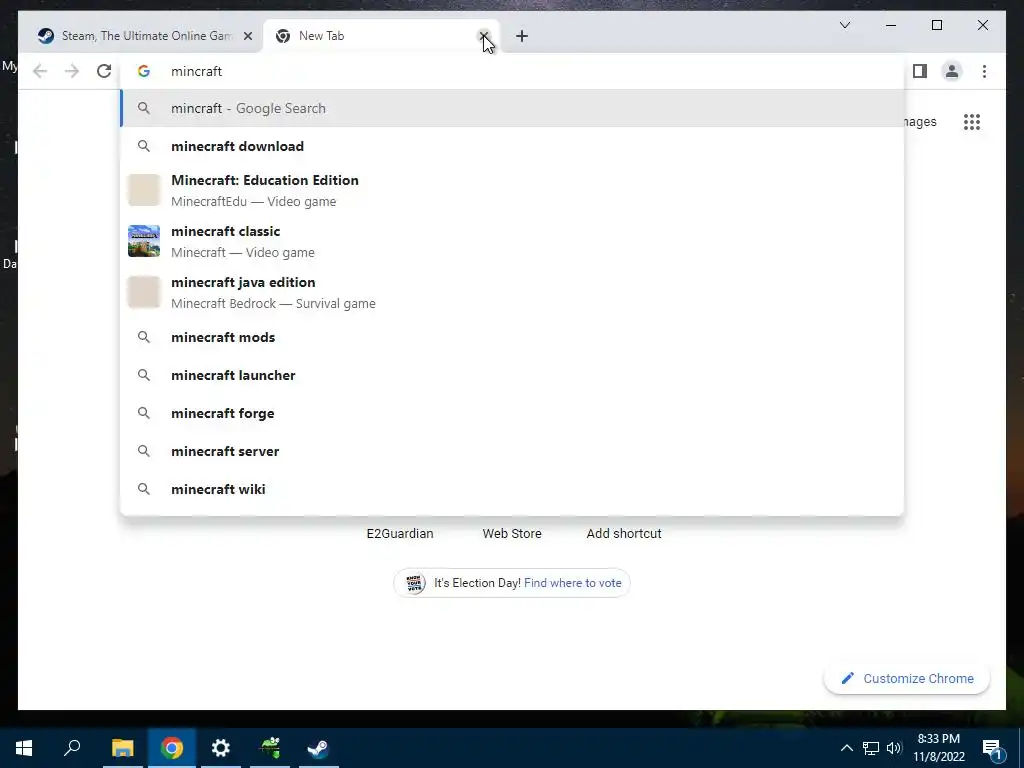
Task: Select 'minecraft wiki' suggestion
Action: click(x=511, y=489)
